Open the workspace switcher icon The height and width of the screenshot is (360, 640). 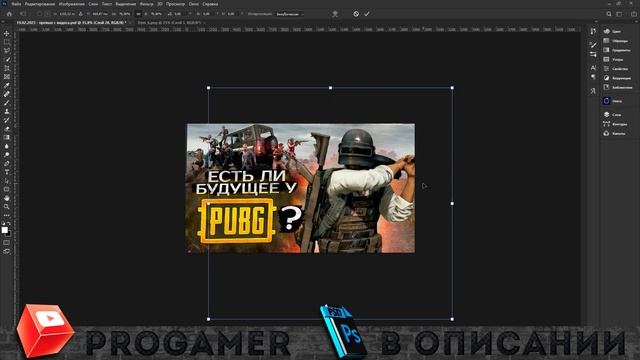click(619, 14)
